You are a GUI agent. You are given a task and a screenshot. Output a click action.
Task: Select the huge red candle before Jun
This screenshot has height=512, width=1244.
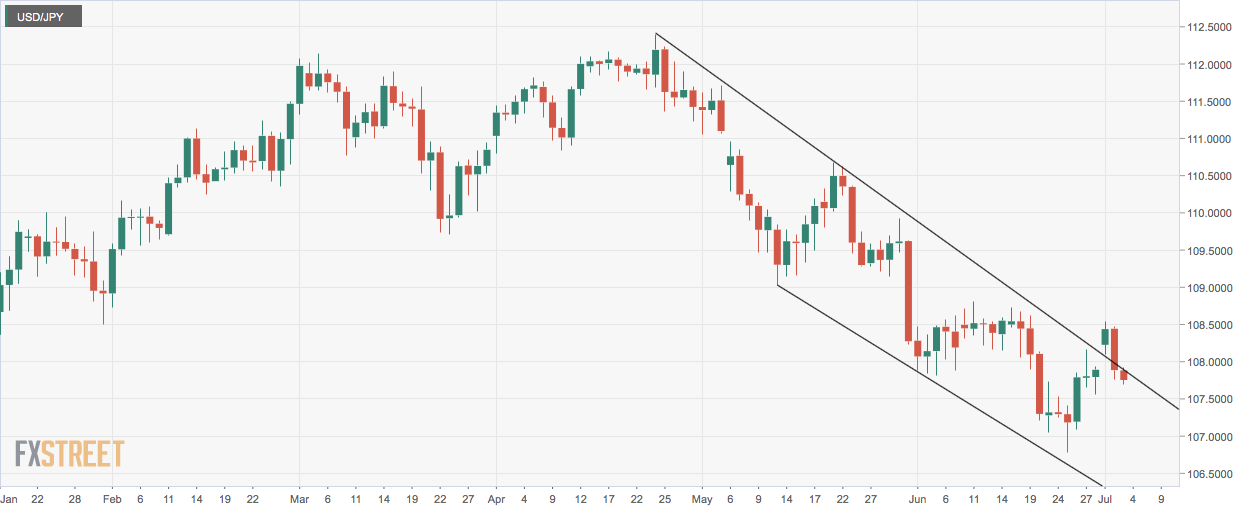point(909,291)
